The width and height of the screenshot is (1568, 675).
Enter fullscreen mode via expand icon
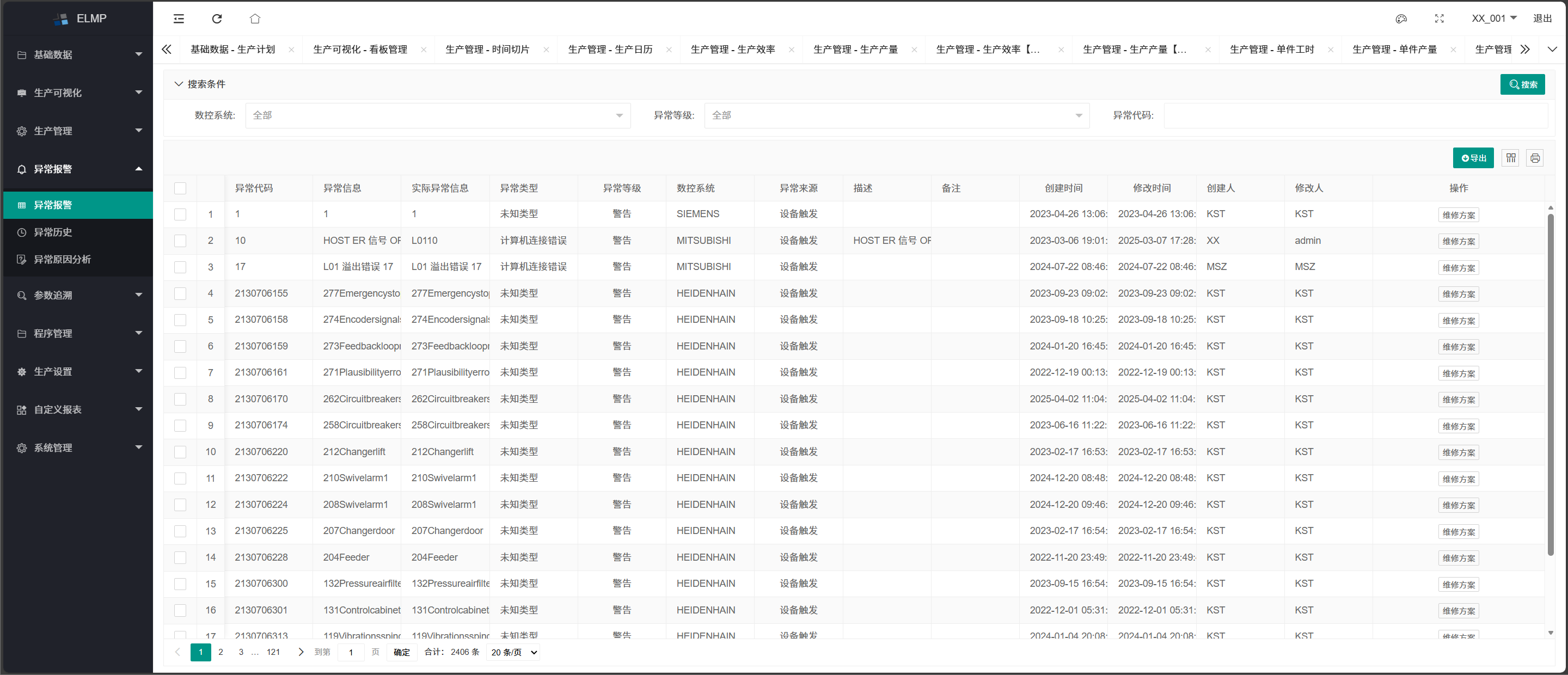pyautogui.click(x=1439, y=19)
